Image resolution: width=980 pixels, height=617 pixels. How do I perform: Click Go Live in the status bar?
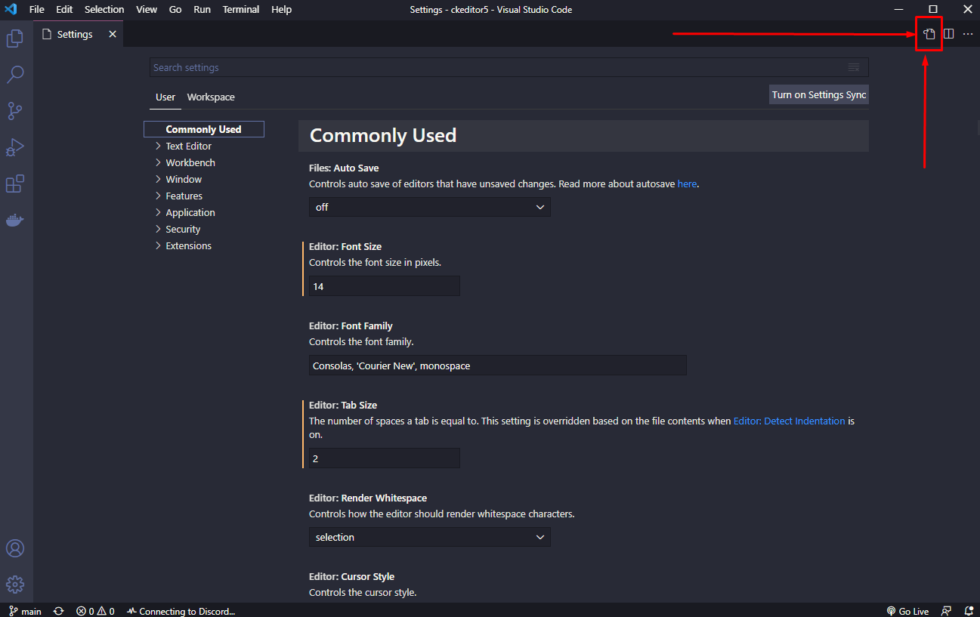coord(908,611)
